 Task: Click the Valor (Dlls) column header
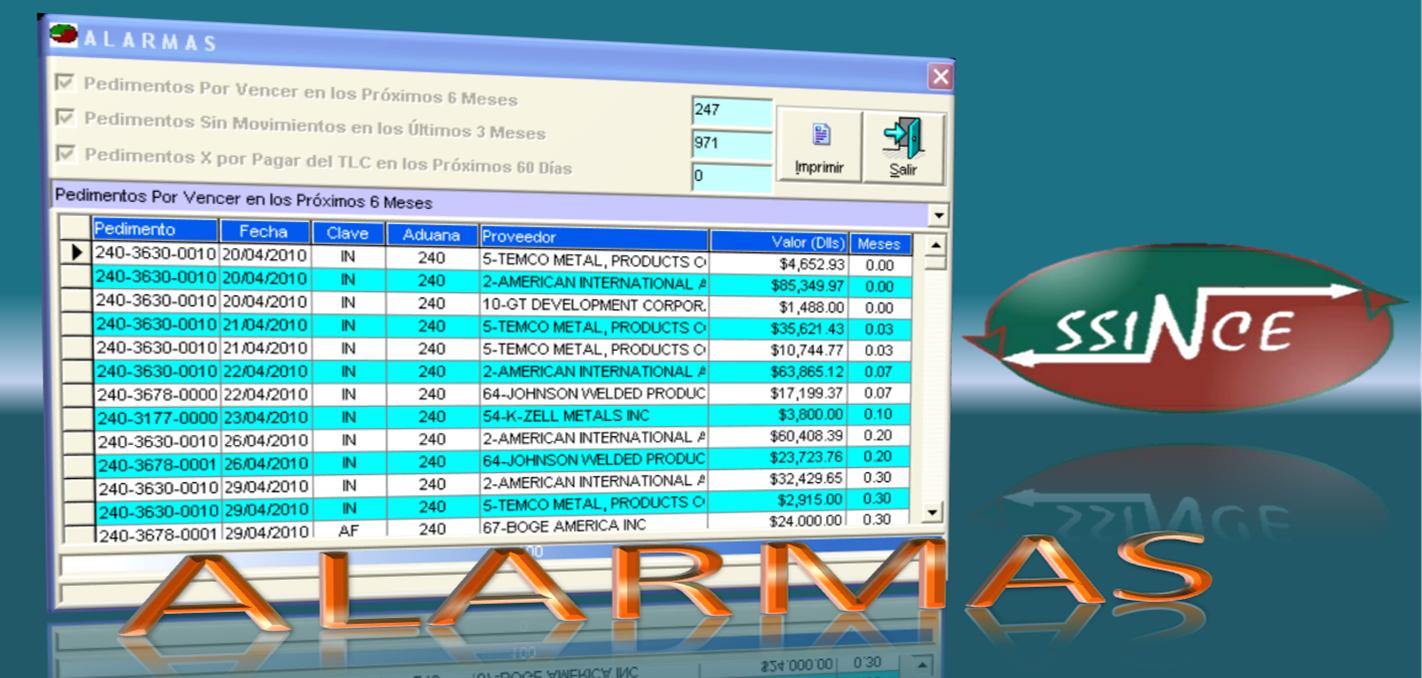780,242
